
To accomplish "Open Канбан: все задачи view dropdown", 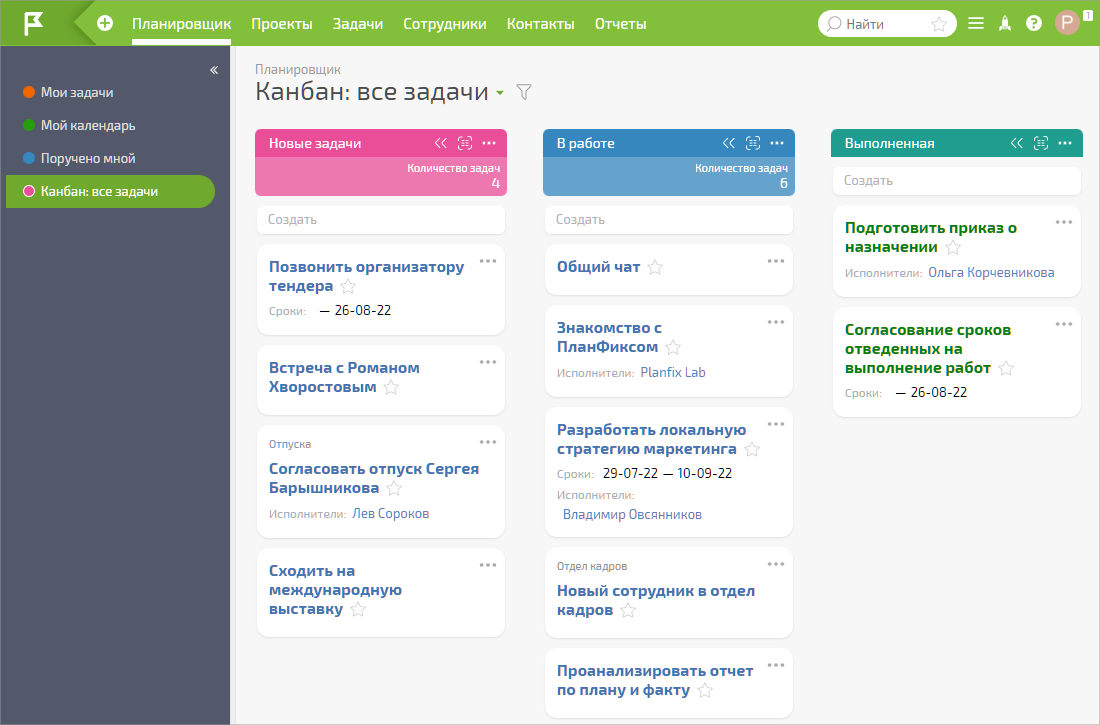I will coord(499,93).
